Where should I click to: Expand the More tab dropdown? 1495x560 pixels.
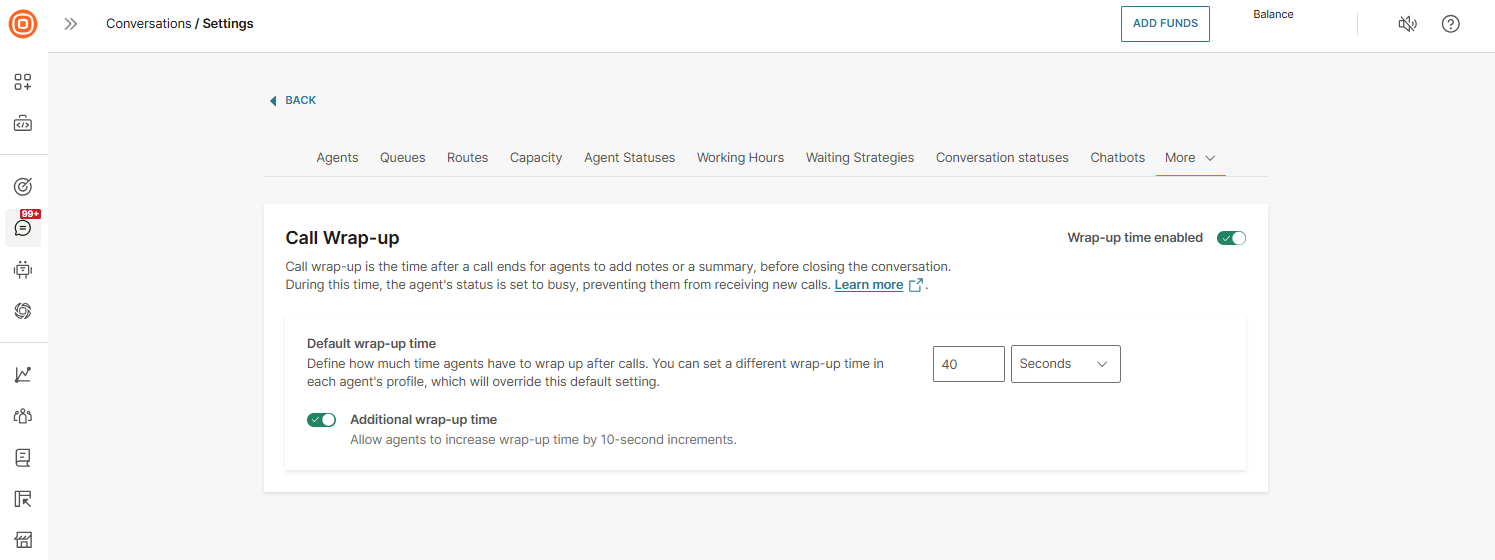[1190, 158]
